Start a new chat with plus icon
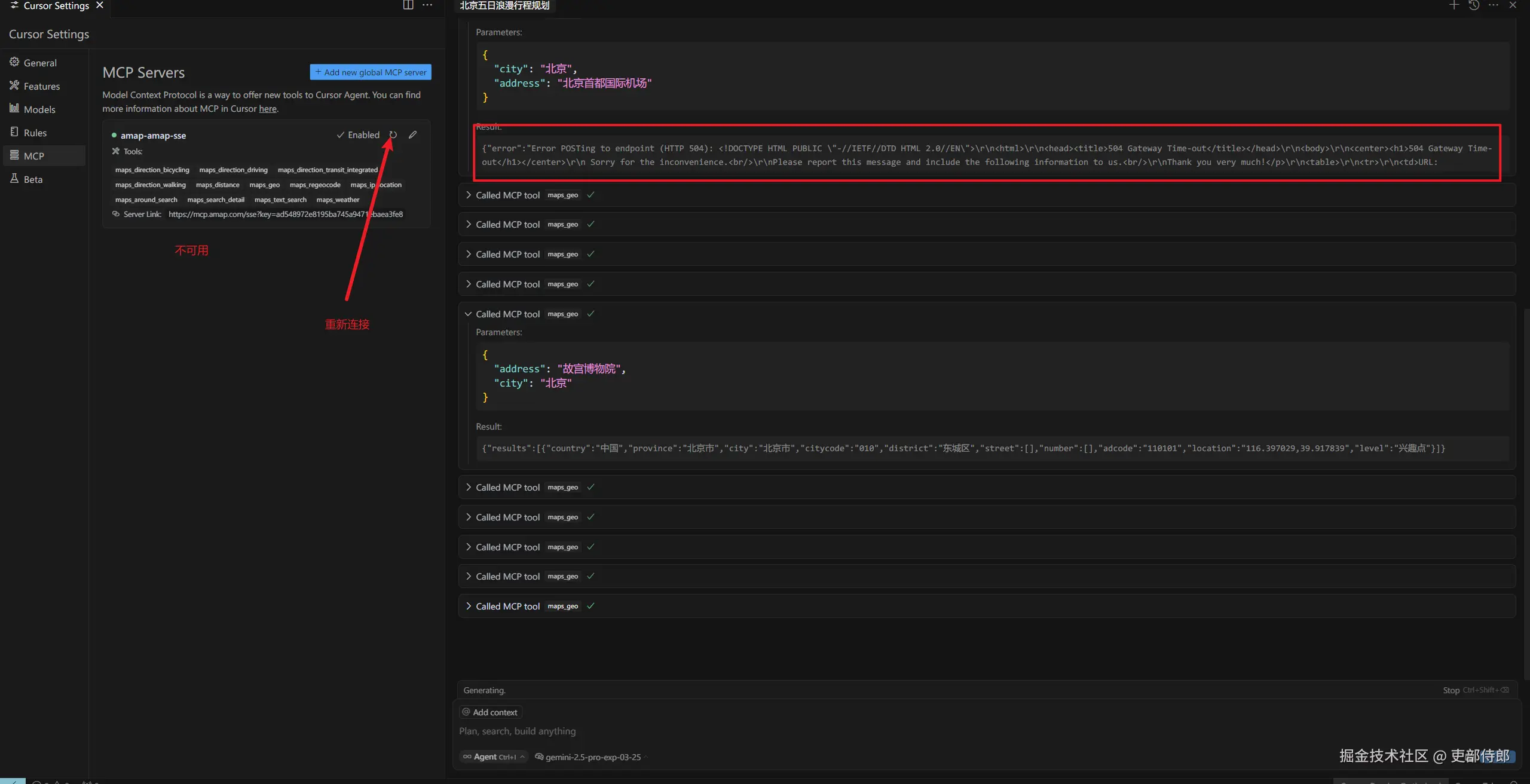Screen dimensions: 1530x784 coord(1454,5)
